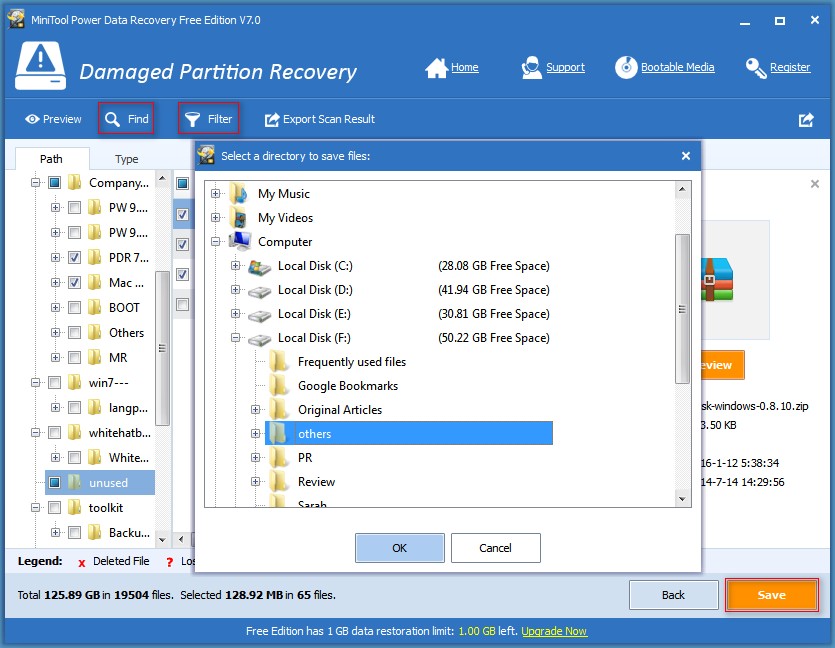This screenshot has width=835, height=648.
Task: Collapse Local Disk (F:) in directory tree
Action: tap(235, 338)
